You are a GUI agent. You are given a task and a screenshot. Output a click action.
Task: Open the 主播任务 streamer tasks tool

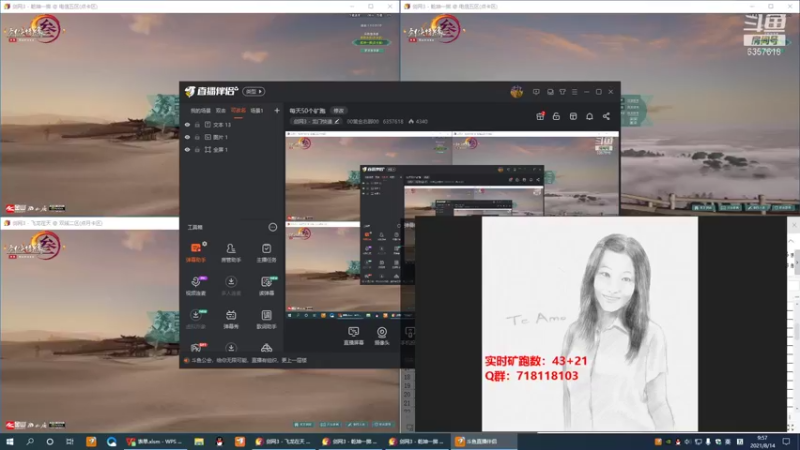(x=266, y=253)
